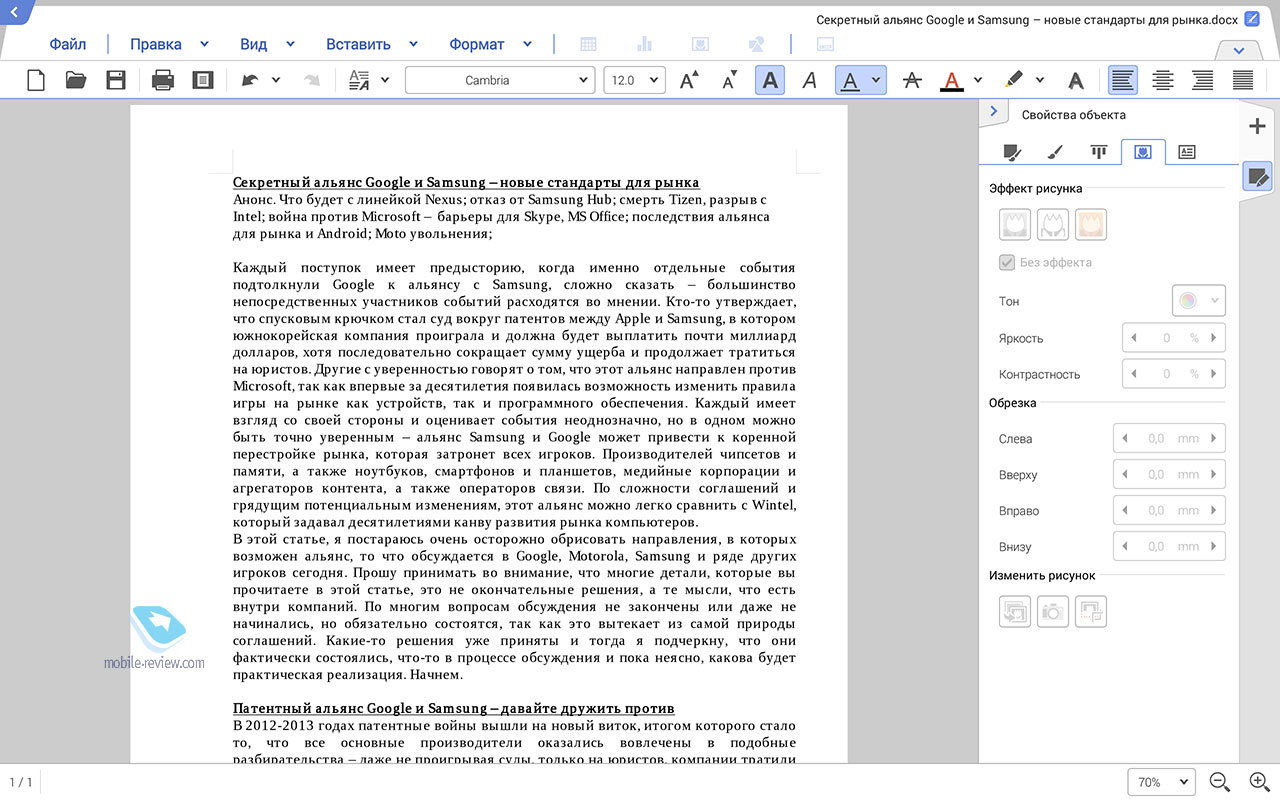Open a file with the folder icon
This screenshot has height=800, width=1280.
[76, 80]
